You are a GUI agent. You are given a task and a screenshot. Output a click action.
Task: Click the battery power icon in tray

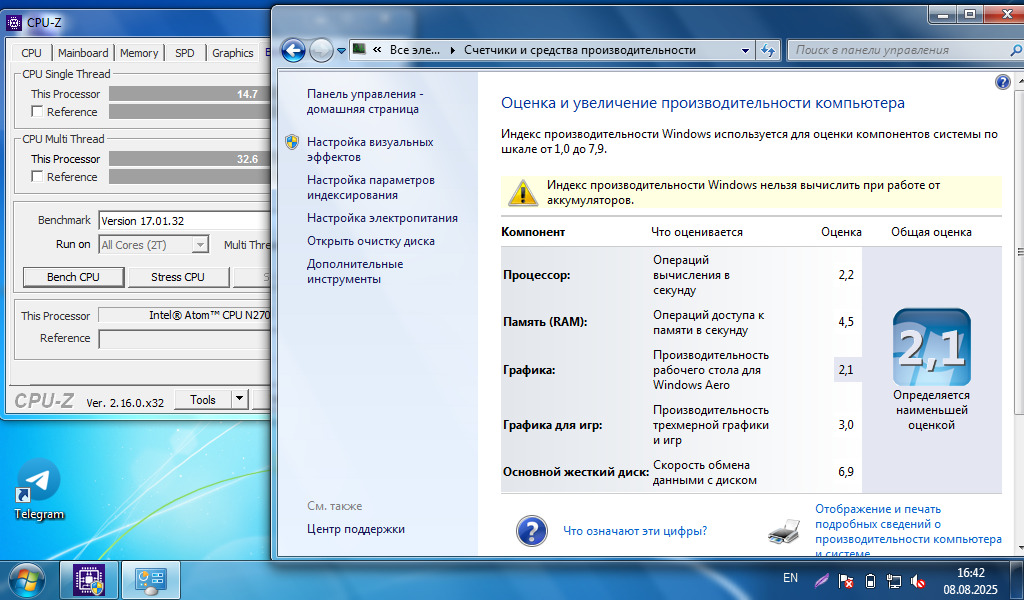point(870,580)
